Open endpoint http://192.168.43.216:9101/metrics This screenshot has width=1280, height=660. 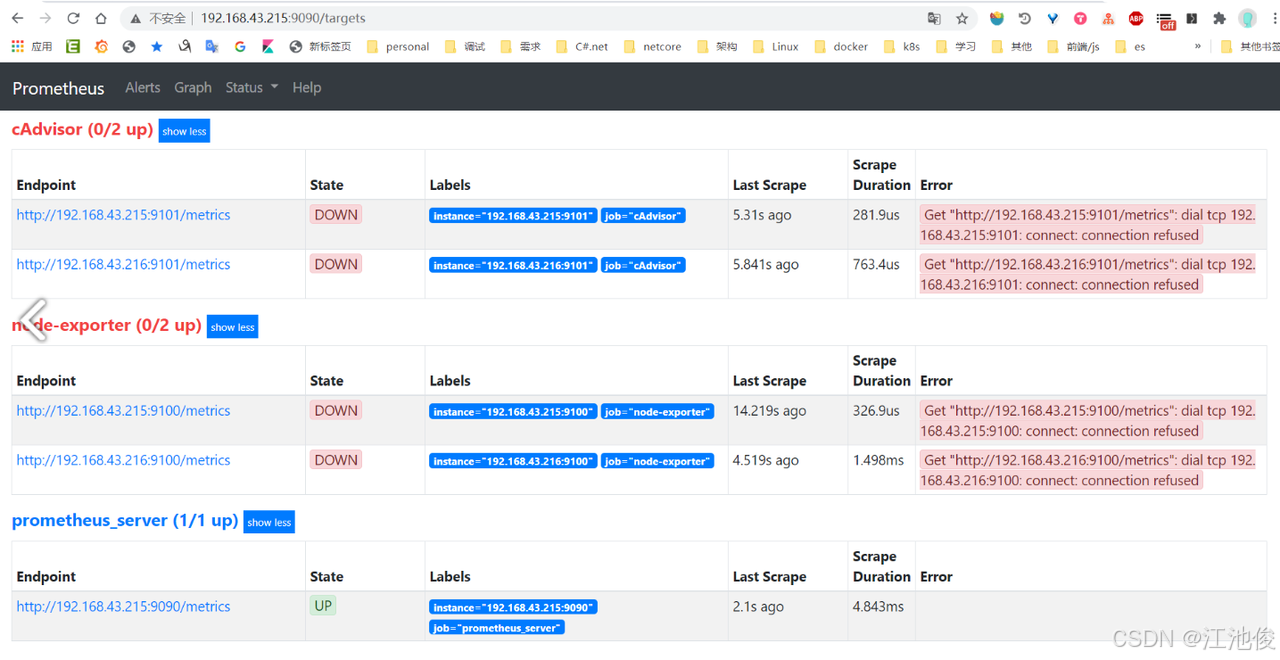coord(123,264)
